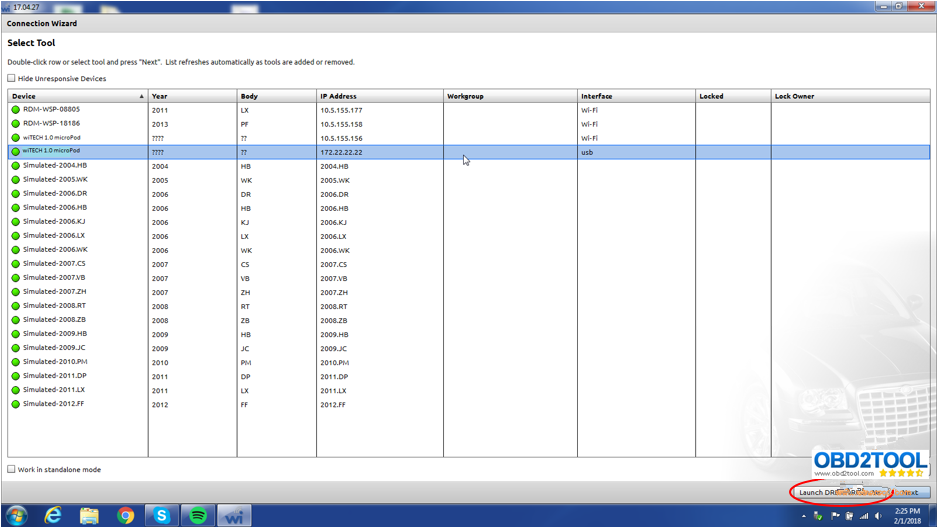Viewport: 938px width, 528px height.
Task: Click the IP Address column header
Action: (378, 96)
